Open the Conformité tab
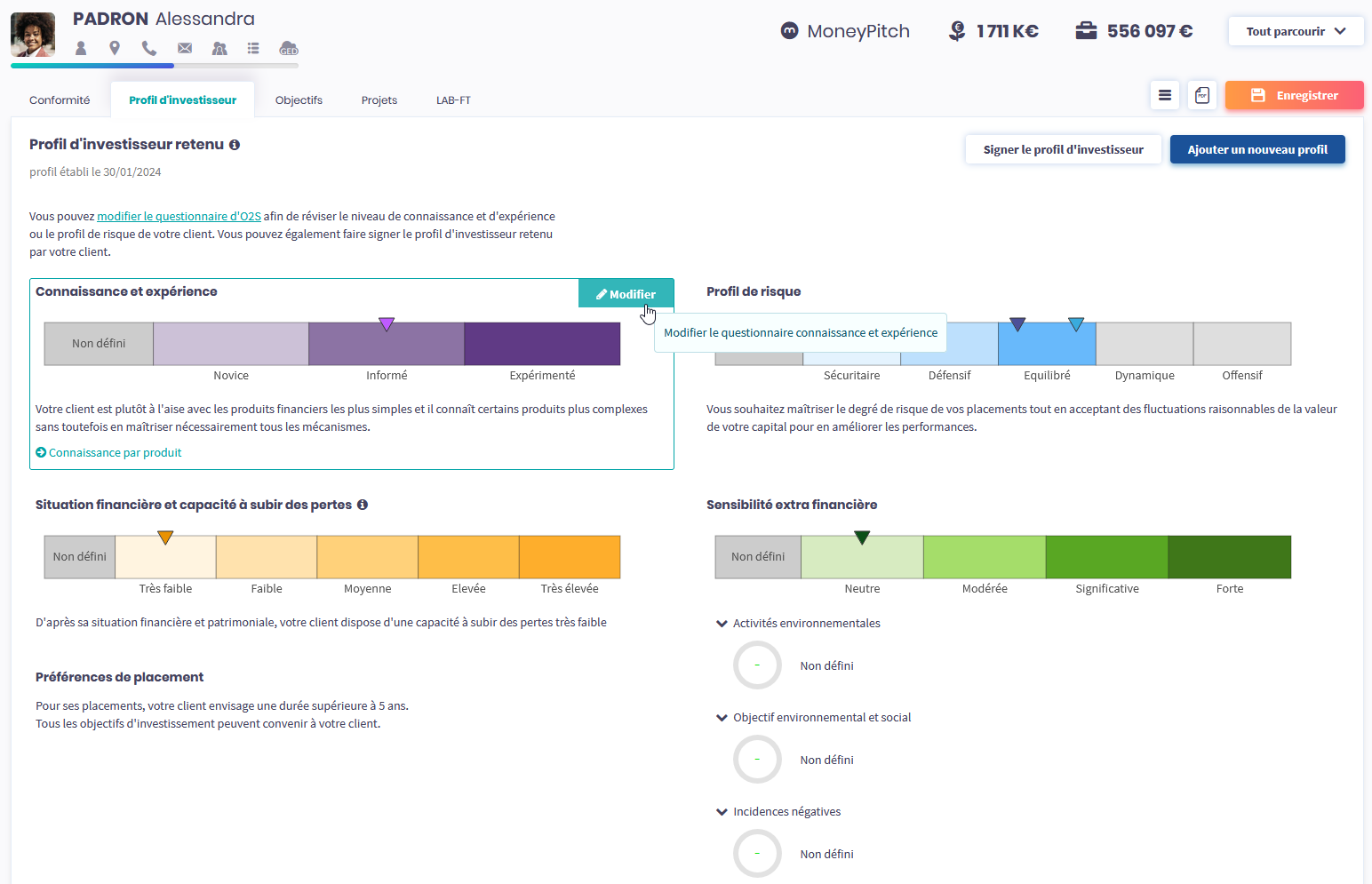Viewport: 1372px width, 884px height. click(x=60, y=100)
